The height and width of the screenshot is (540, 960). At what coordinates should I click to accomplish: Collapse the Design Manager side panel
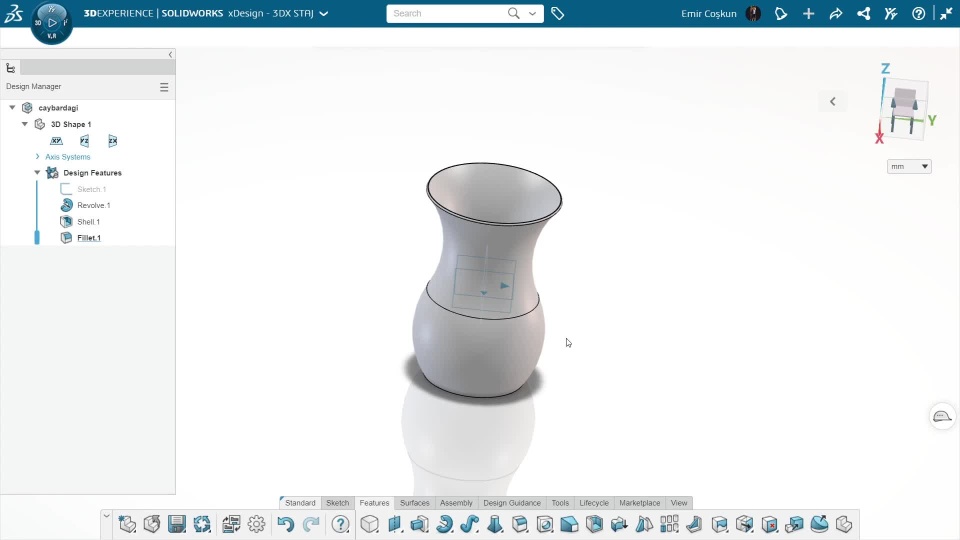click(170, 54)
